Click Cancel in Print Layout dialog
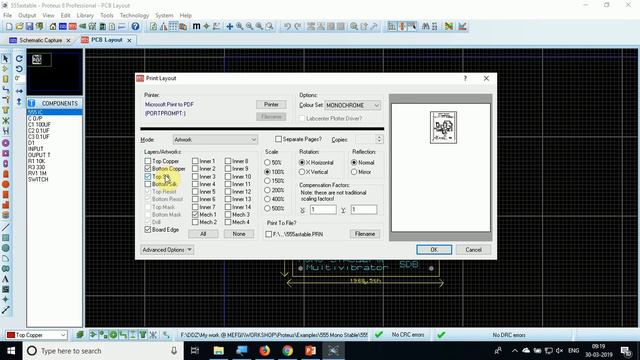 pyautogui.click(x=473, y=249)
